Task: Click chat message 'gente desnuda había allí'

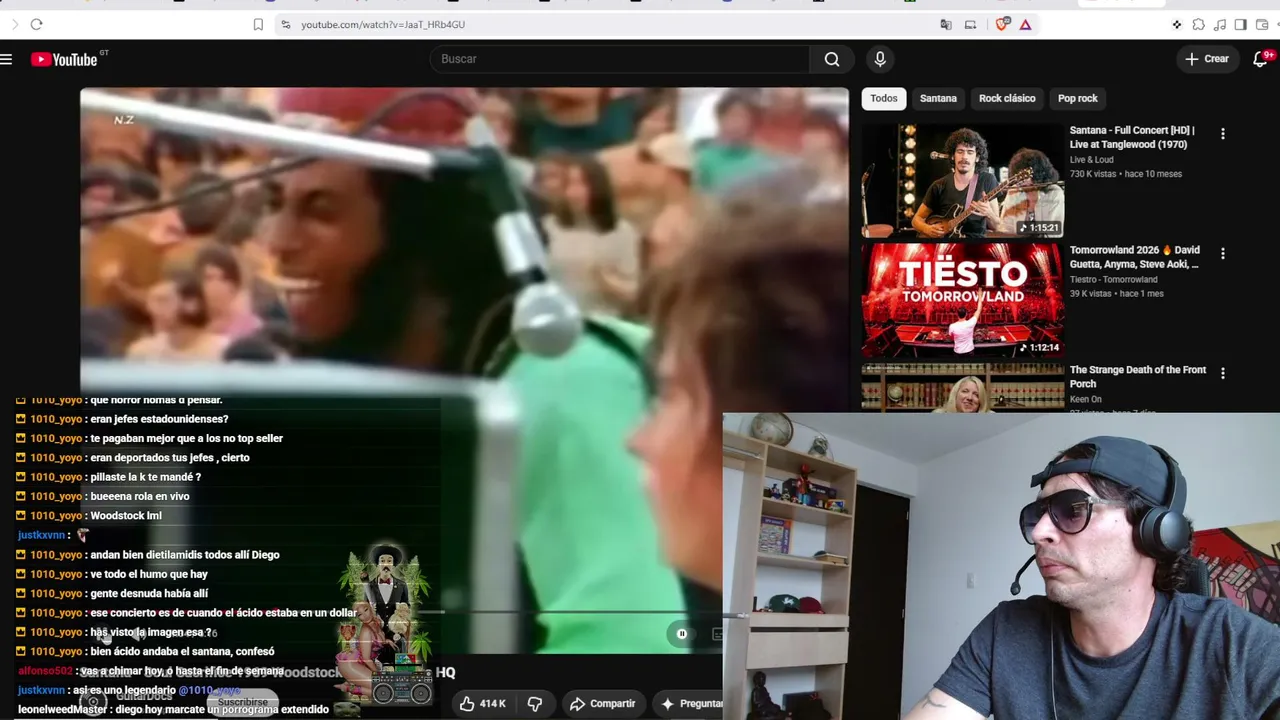Action: pyautogui.click(x=149, y=594)
